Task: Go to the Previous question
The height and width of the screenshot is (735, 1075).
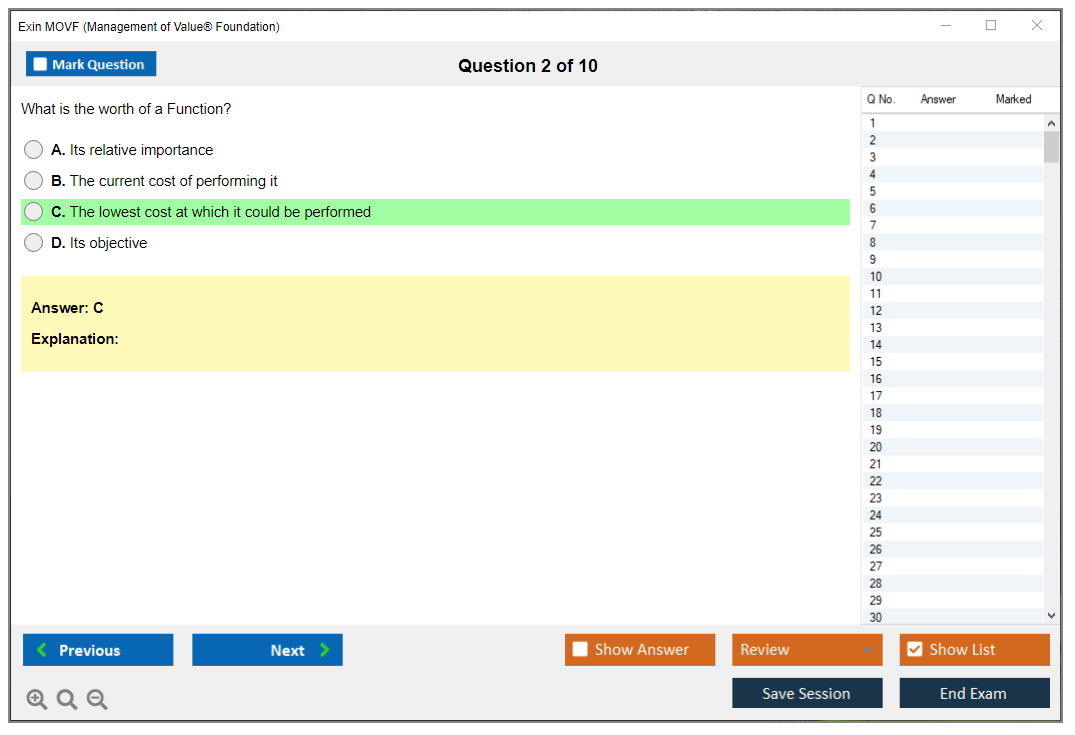Action: (98, 650)
